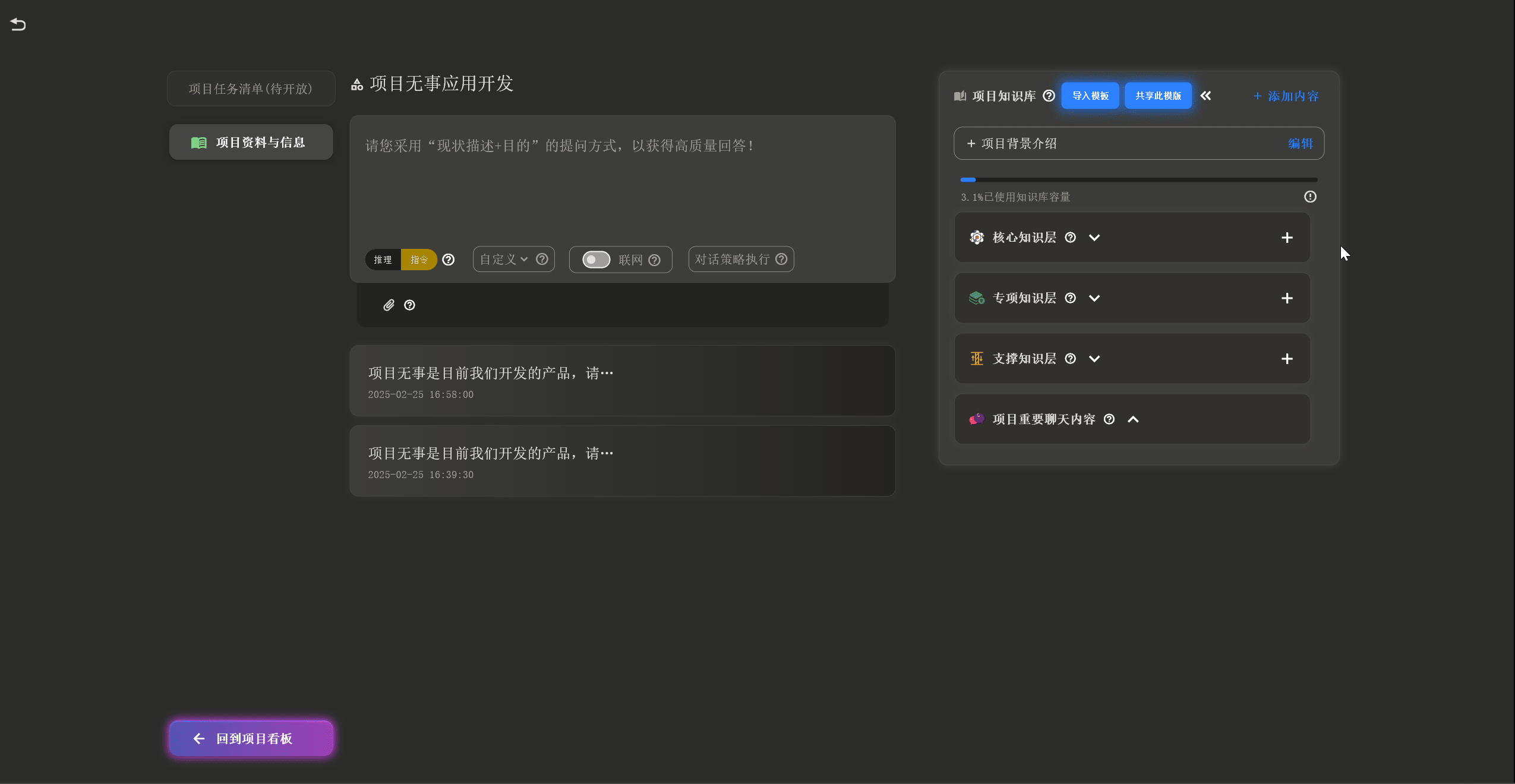
Task: Open the 项目资料与信息 tab
Action: [x=251, y=143]
